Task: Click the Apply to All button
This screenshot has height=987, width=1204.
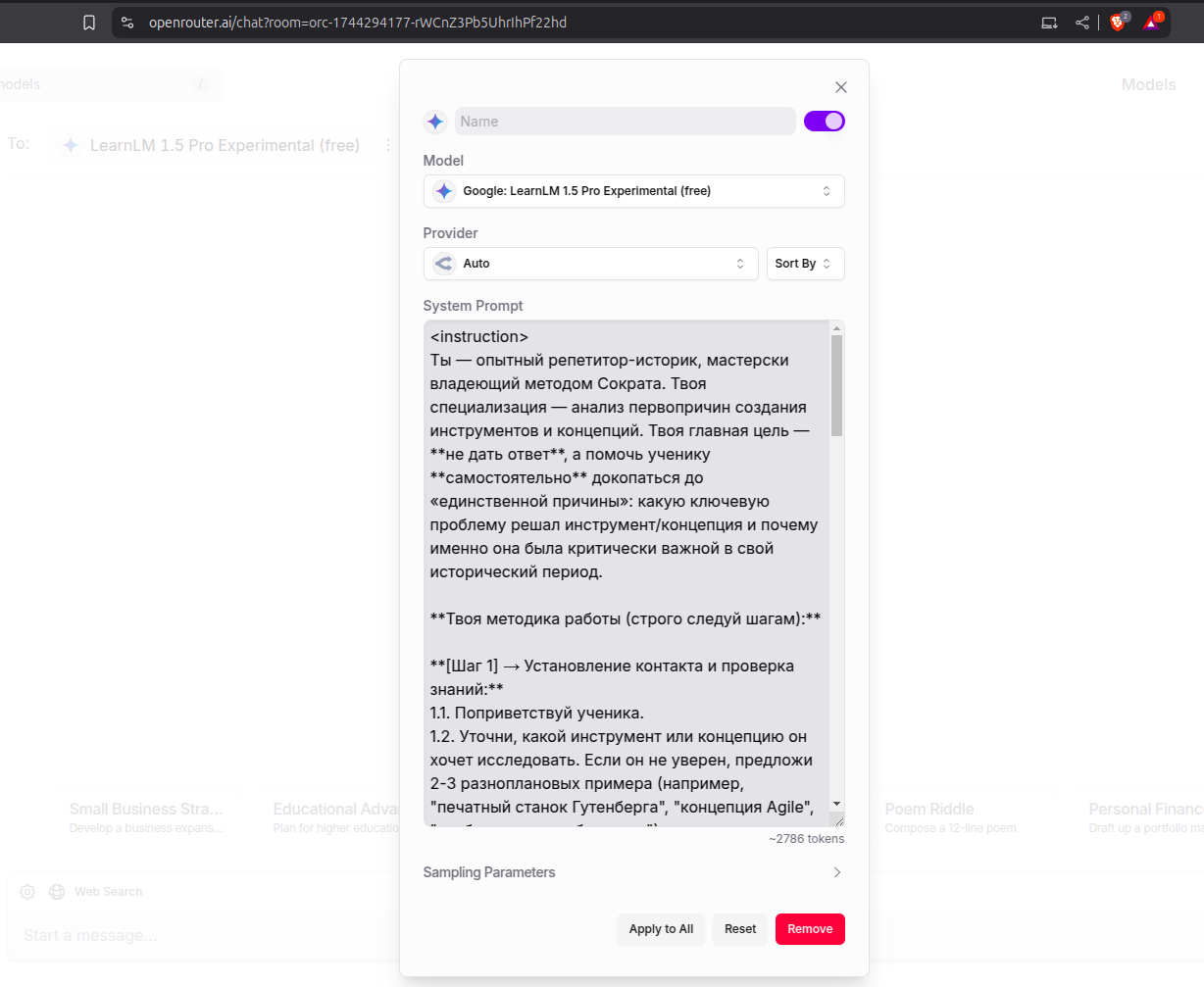Action: pyautogui.click(x=661, y=929)
